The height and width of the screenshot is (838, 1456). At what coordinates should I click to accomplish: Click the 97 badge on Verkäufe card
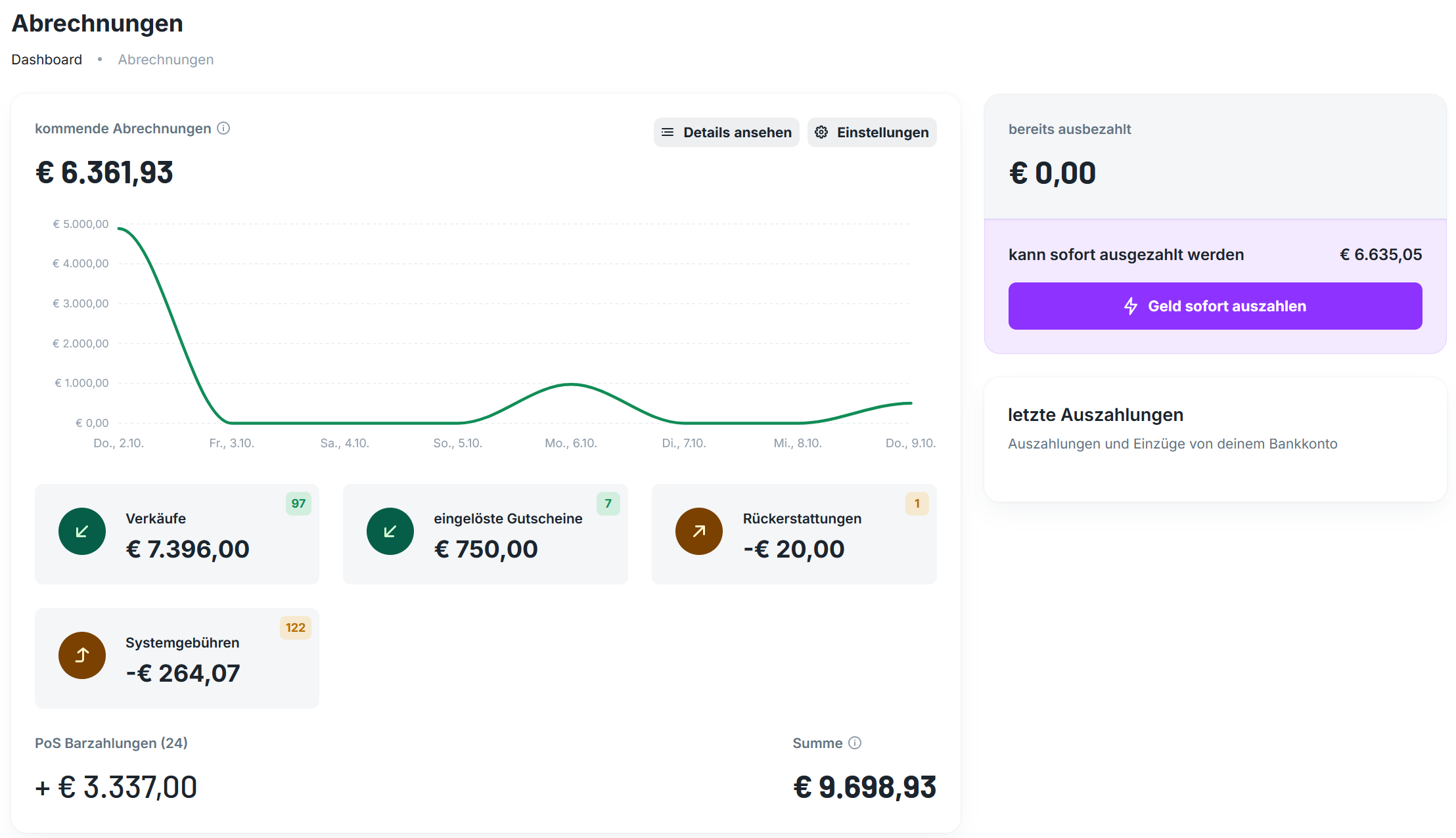(x=298, y=504)
